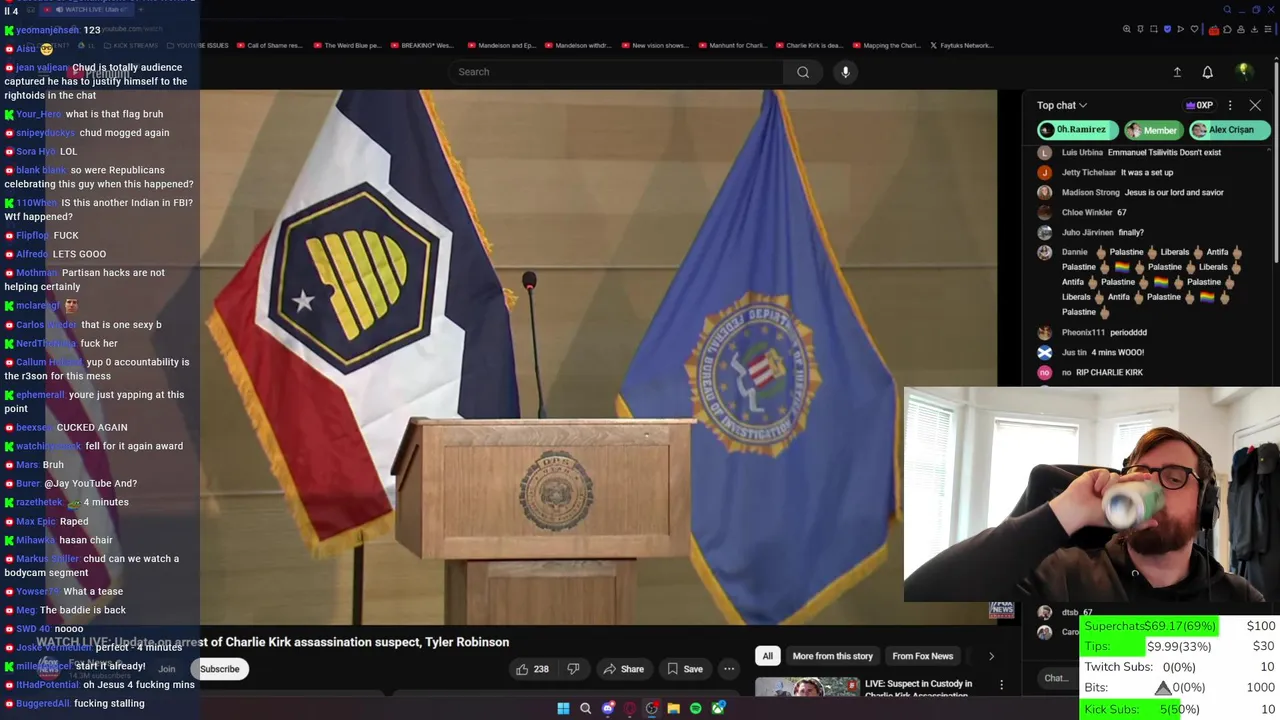Open browser downloads icon
The image size is (1280, 720).
tap(1254, 29)
